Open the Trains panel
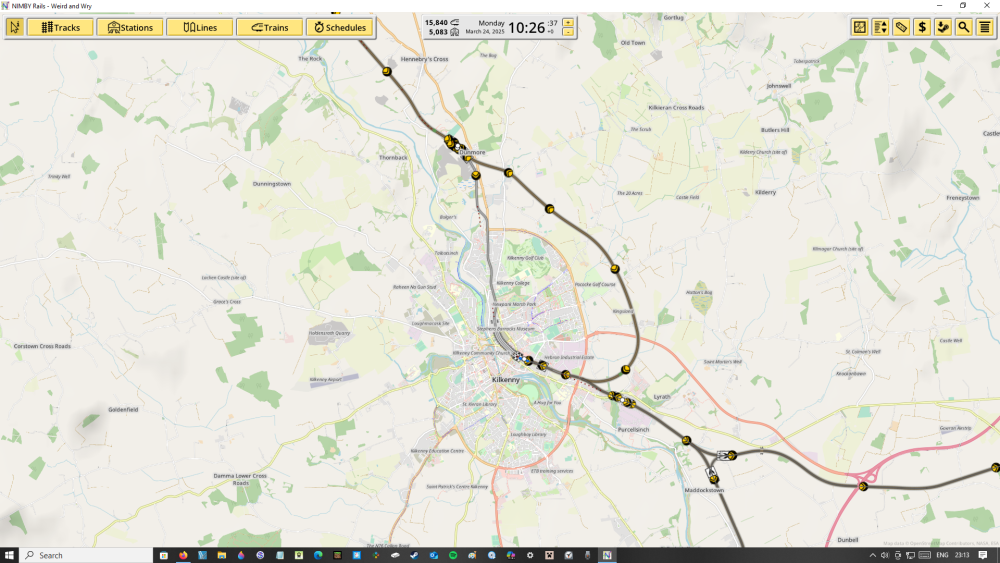Image resolution: width=1000 pixels, height=563 pixels. coord(269,27)
